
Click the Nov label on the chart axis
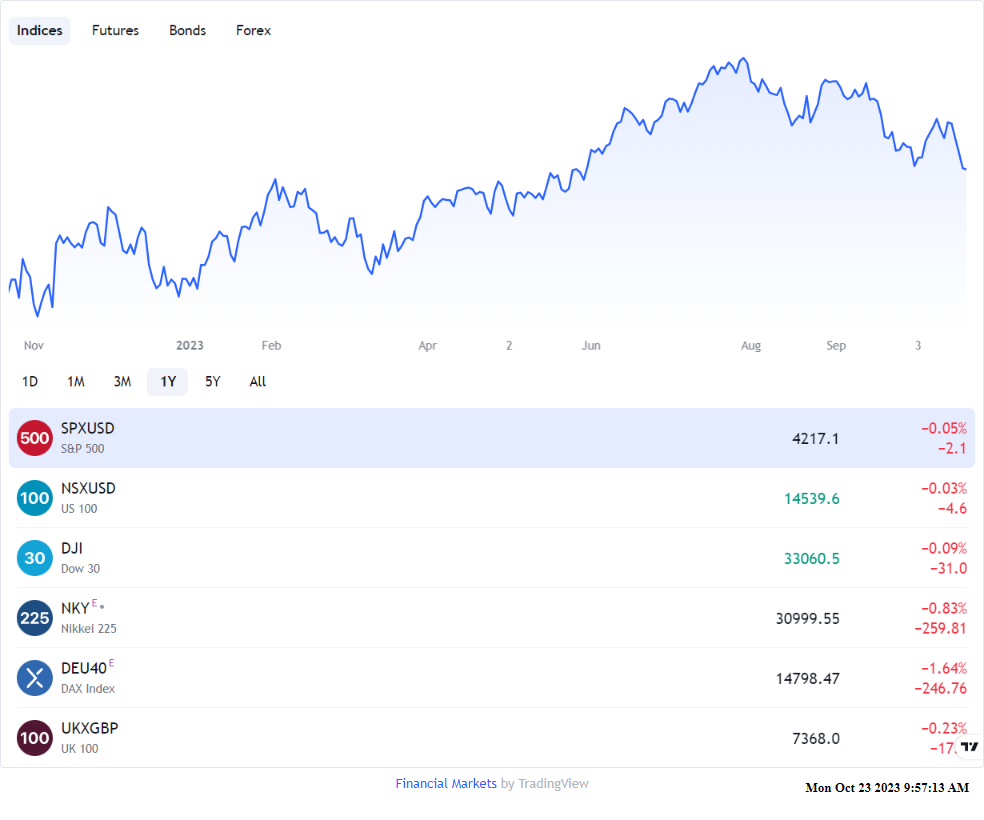point(34,346)
